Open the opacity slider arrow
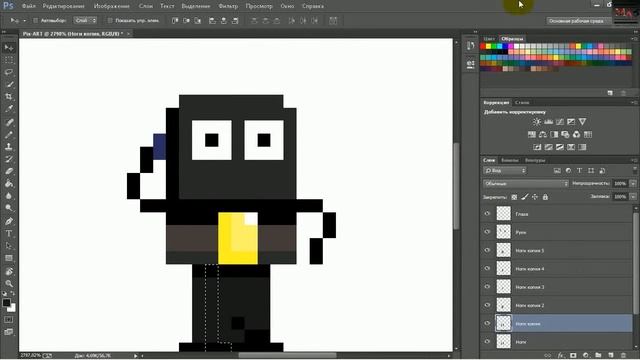The height and width of the screenshot is (360, 640). pos(633,184)
